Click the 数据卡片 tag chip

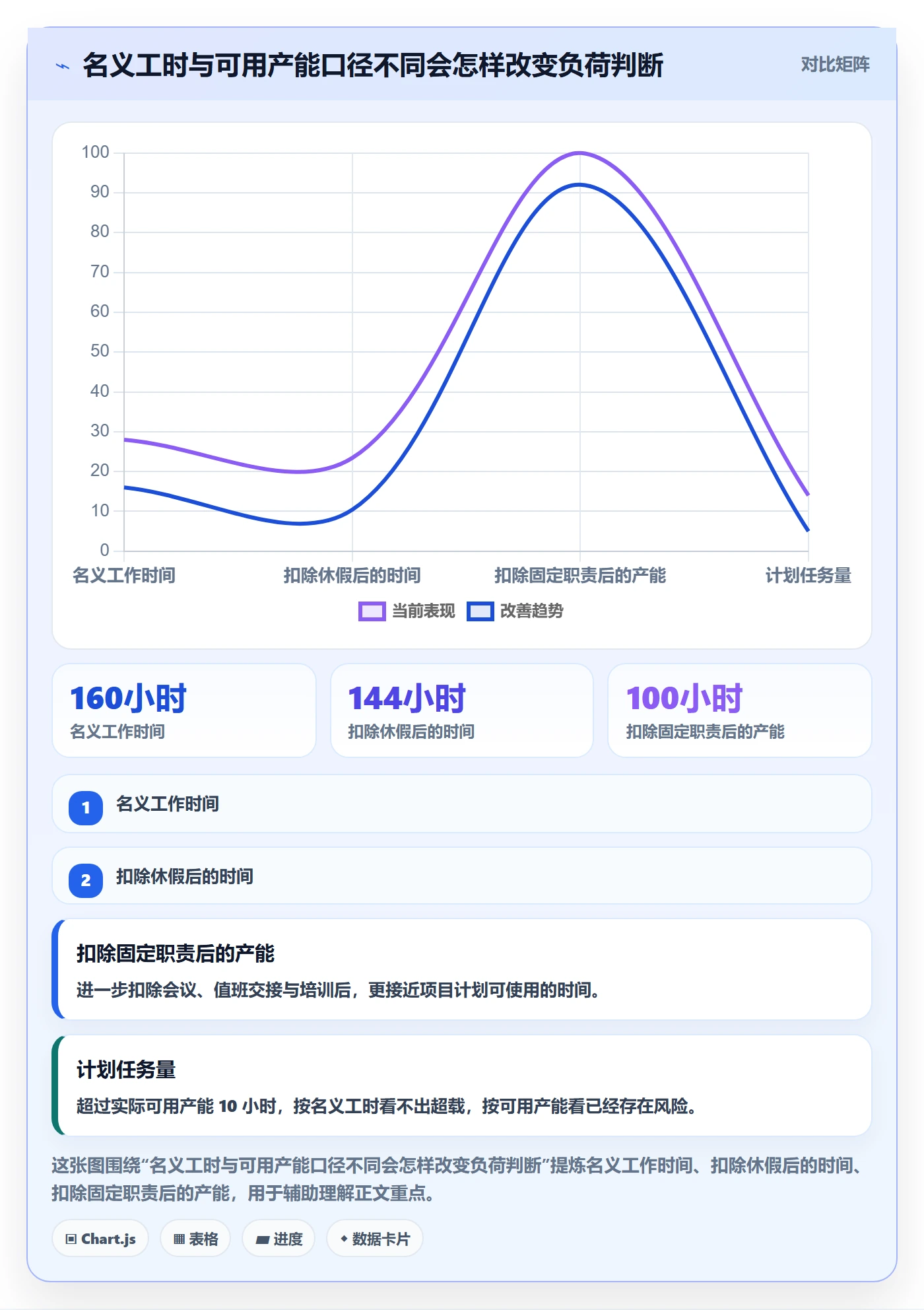375,1239
